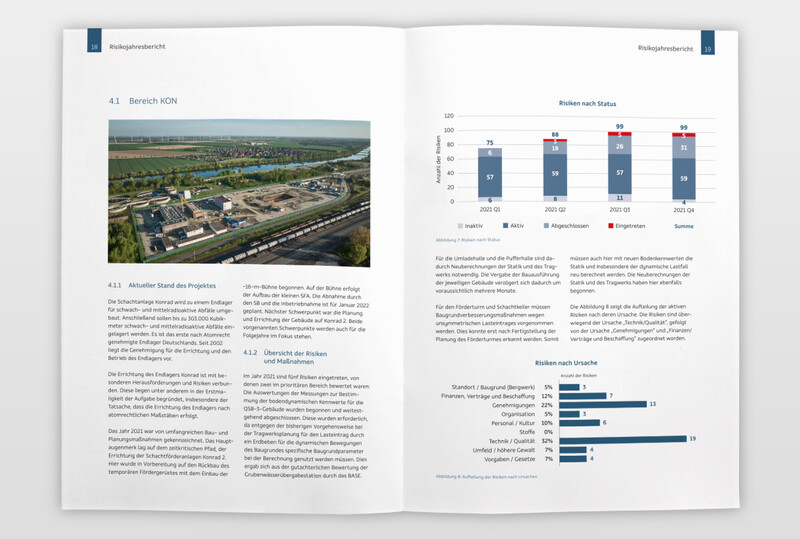Click the blue page number 18 tab
This screenshot has width=800, height=539.
(x=94, y=40)
